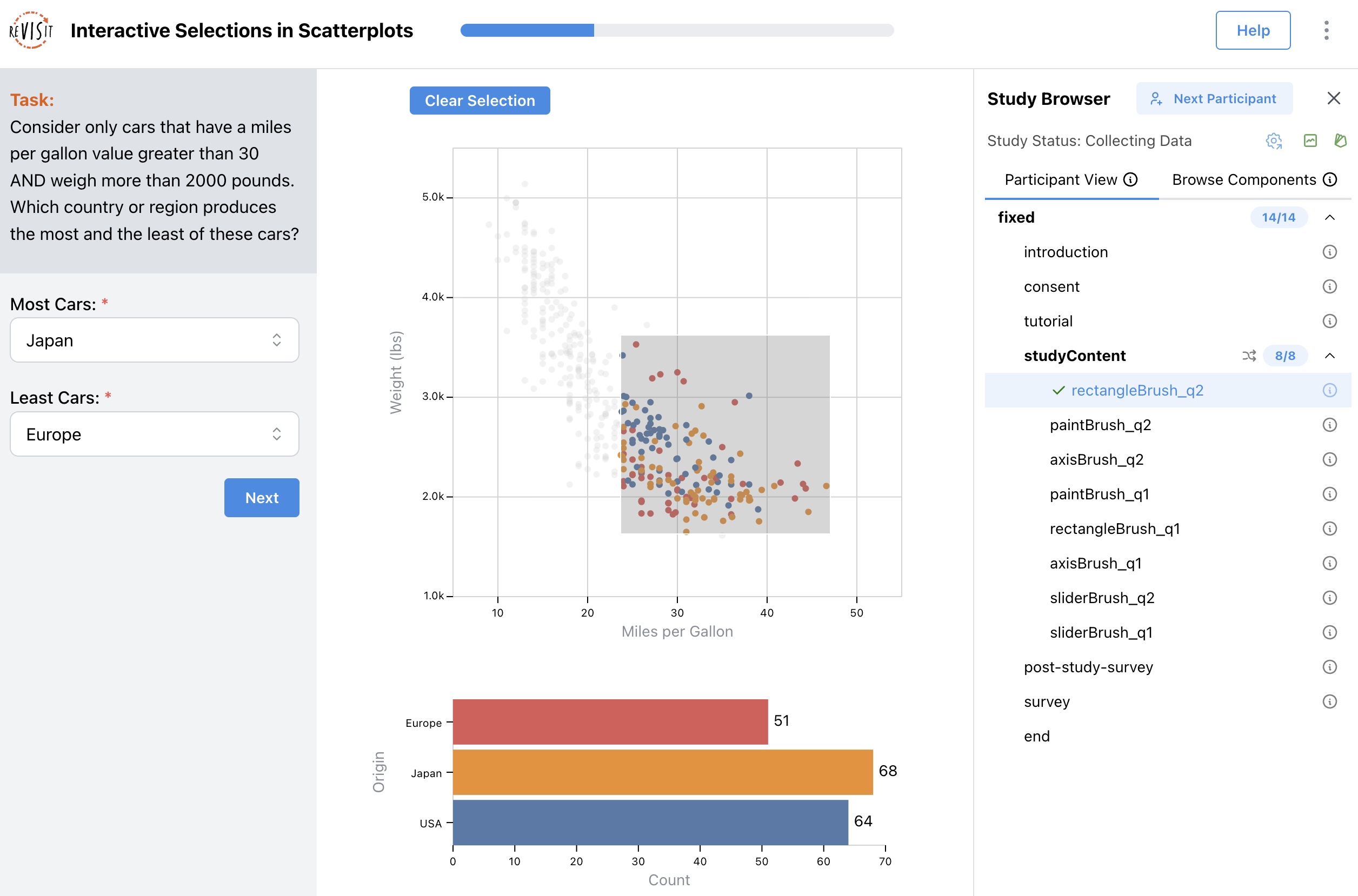Show info for axisBrush_q1

tap(1329, 563)
